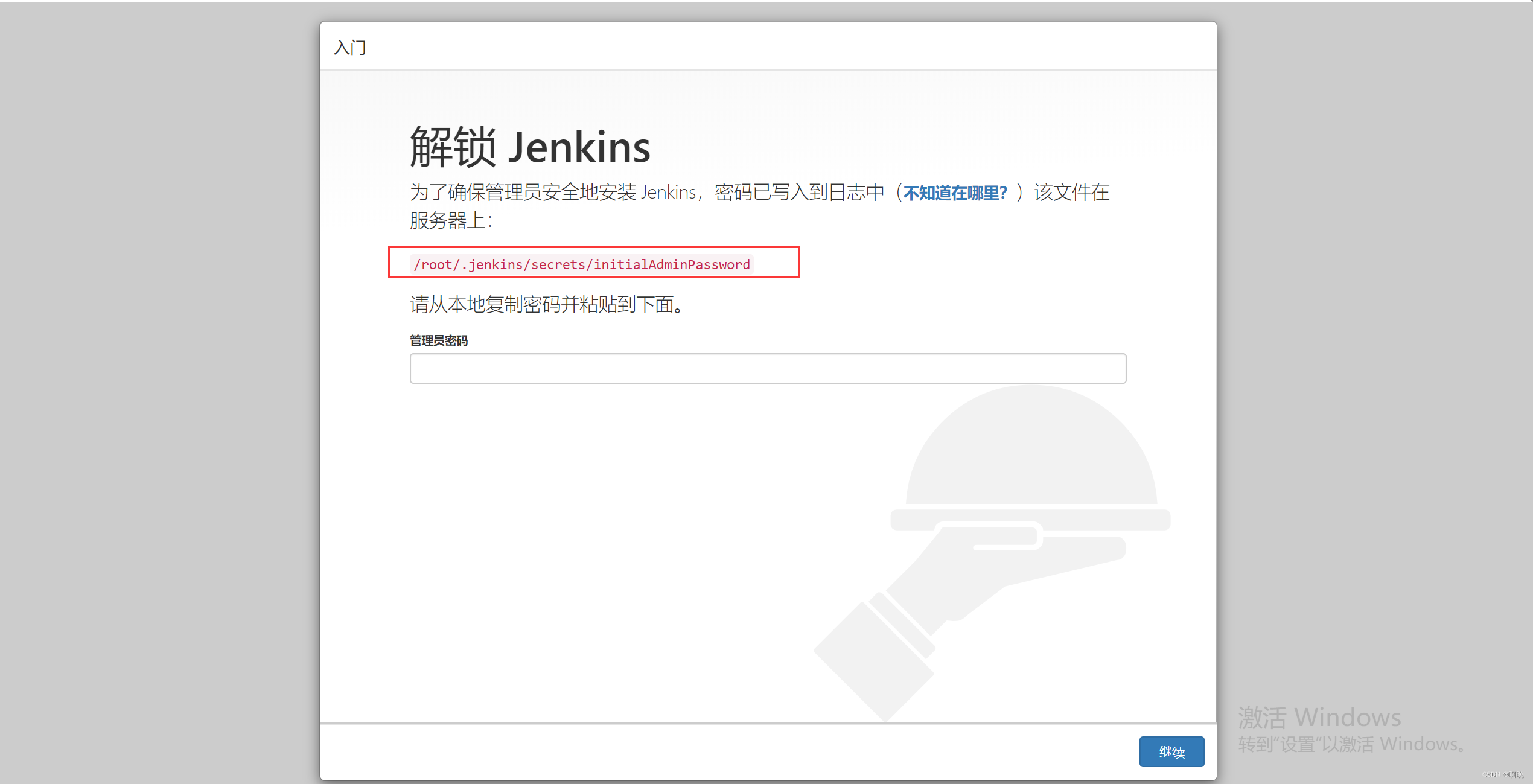Screen dimensions: 1533x784
Task: Click the 管理员密码 field label
Action: (x=439, y=340)
